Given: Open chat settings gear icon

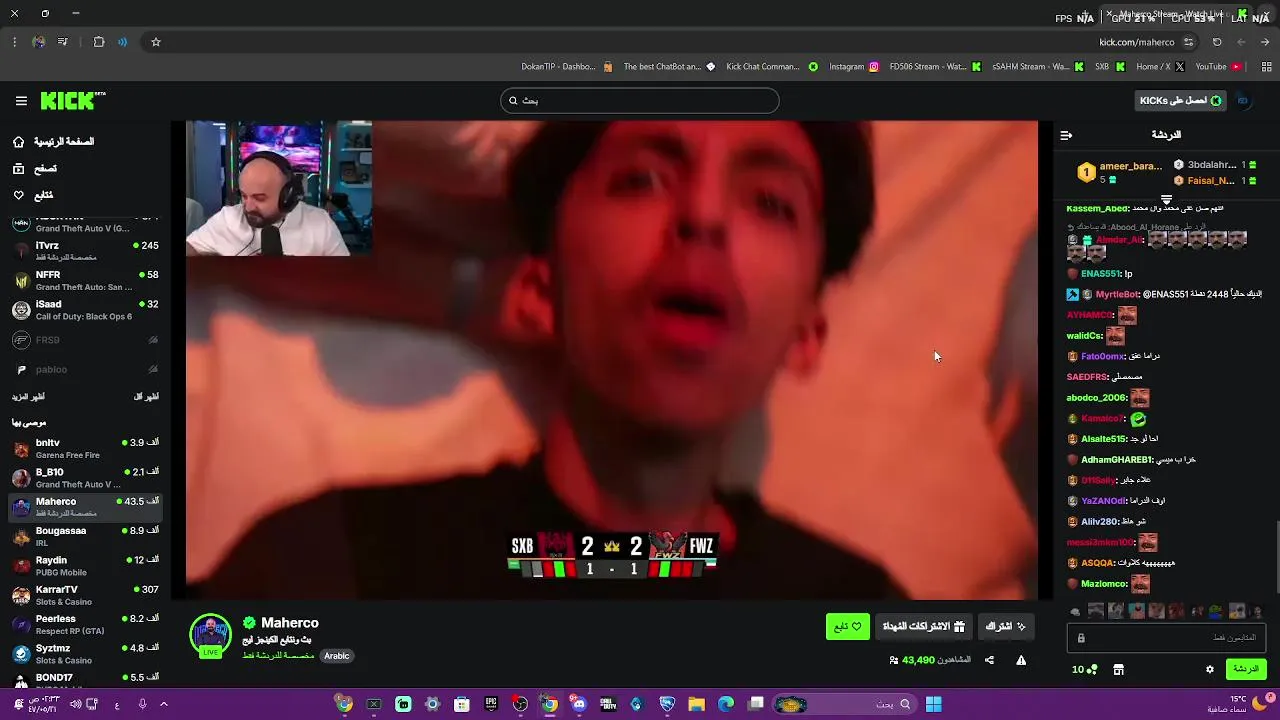Looking at the screenshot, I should [x=1210, y=669].
